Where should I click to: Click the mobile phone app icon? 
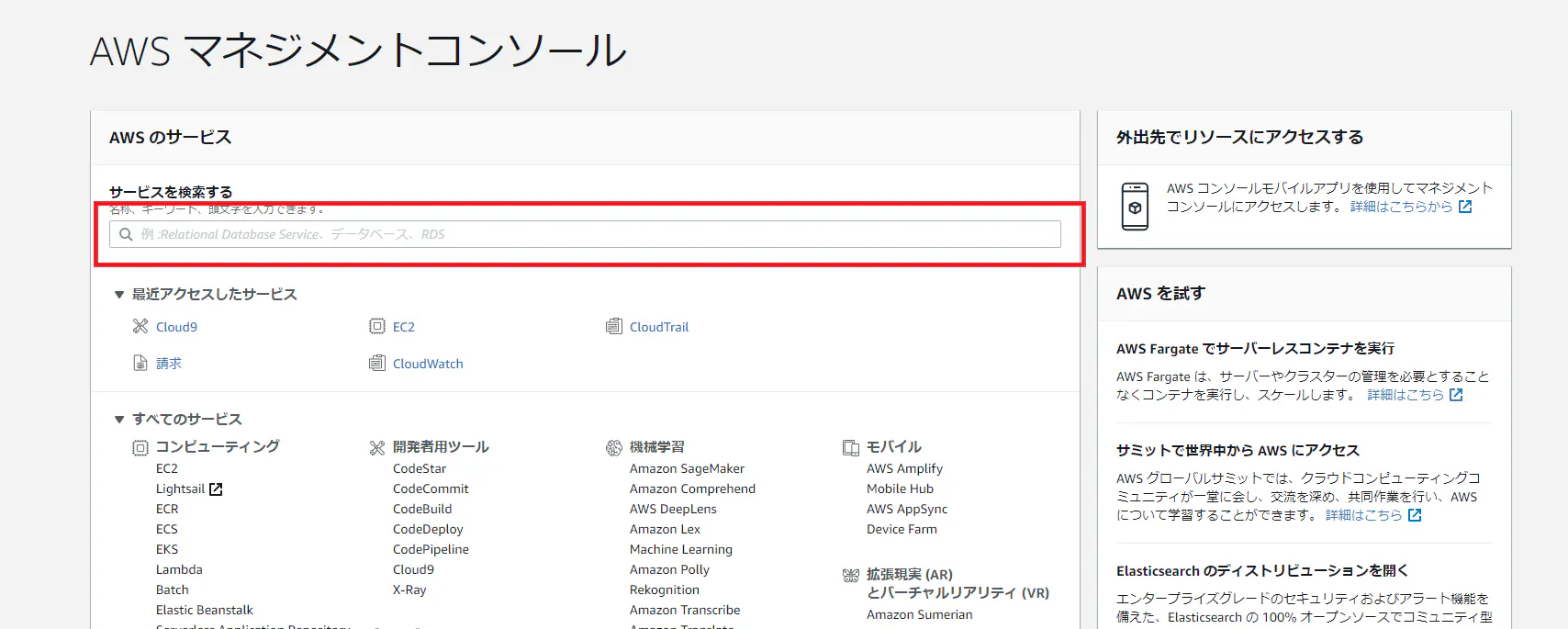[1136, 206]
